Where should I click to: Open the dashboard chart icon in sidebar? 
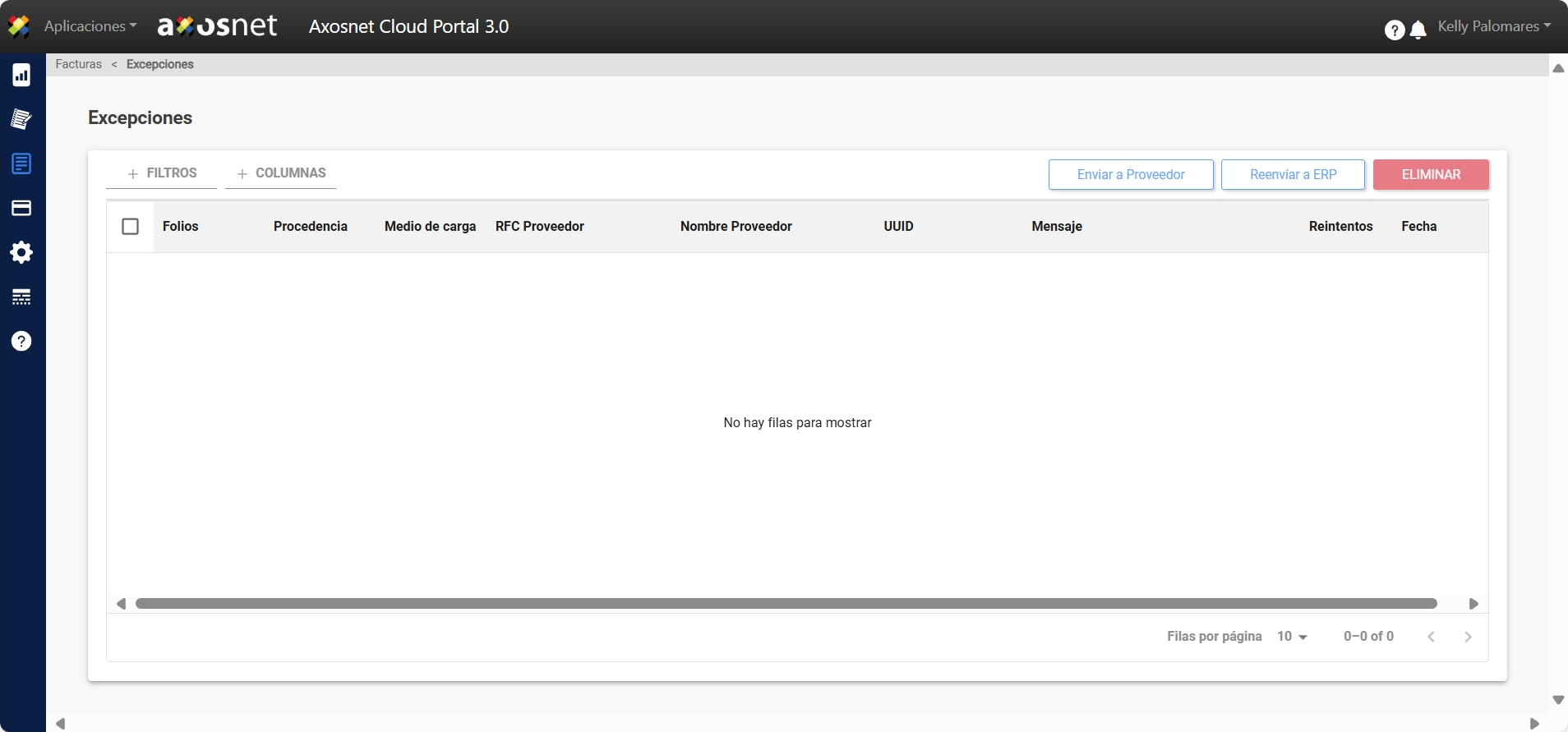click(21, 76)
